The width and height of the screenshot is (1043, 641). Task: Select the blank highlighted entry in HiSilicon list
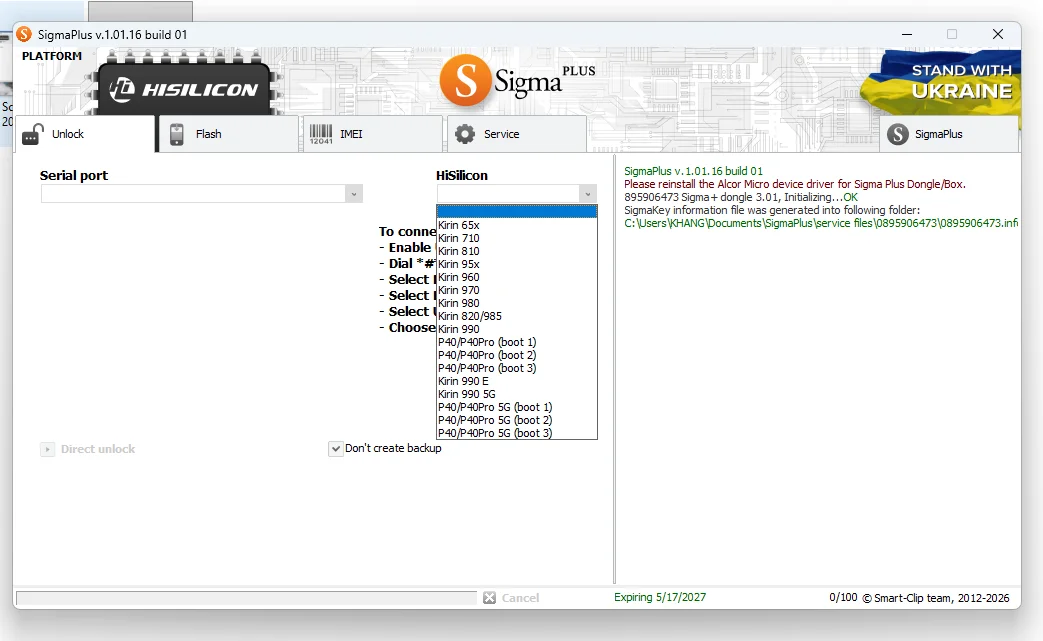pos(517,212)
